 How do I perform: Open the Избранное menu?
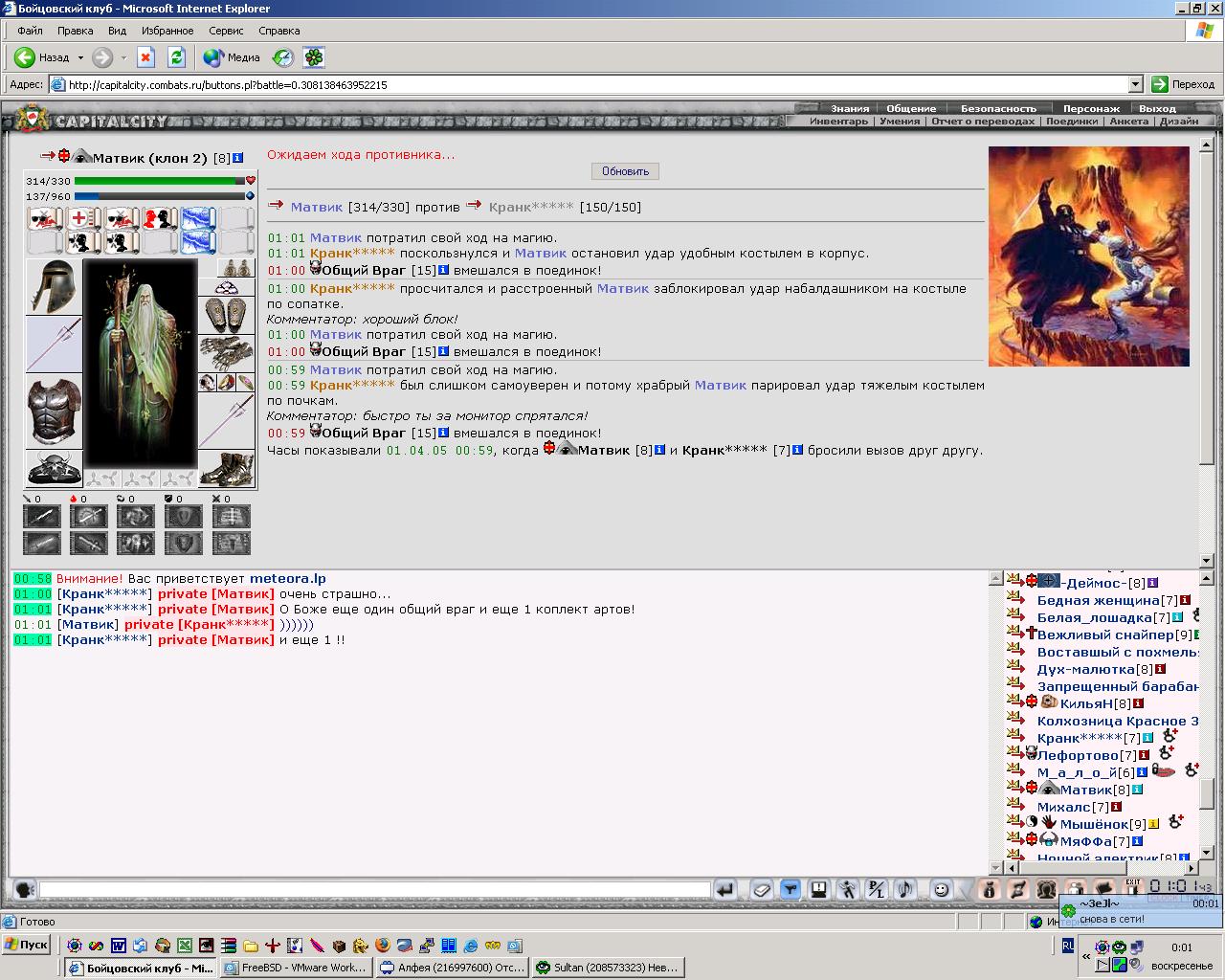(167, 31)
